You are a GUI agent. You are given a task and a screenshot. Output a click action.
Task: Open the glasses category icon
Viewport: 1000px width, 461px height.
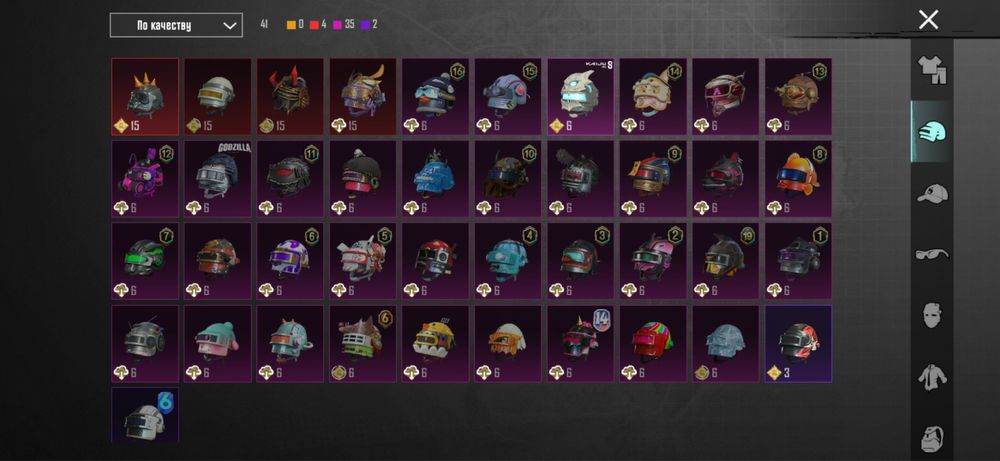[932, 254]
